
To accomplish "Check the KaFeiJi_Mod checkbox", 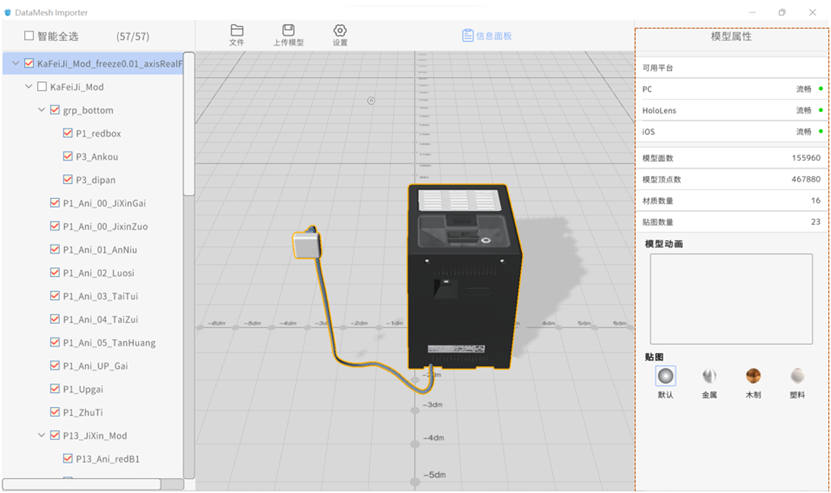I will (42, 86).
